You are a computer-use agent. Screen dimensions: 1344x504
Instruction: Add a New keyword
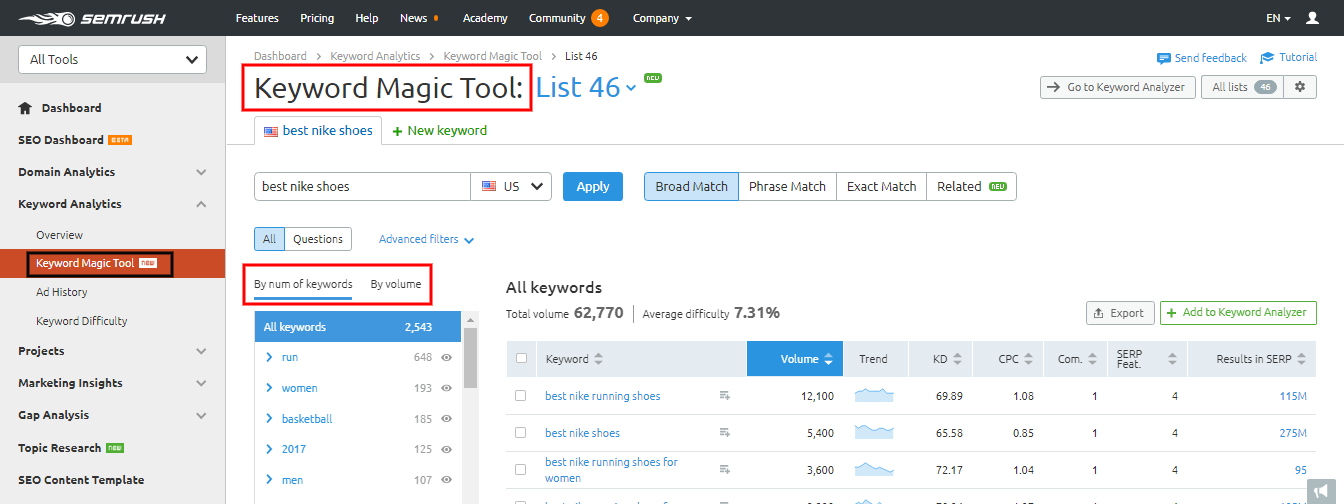439,130
